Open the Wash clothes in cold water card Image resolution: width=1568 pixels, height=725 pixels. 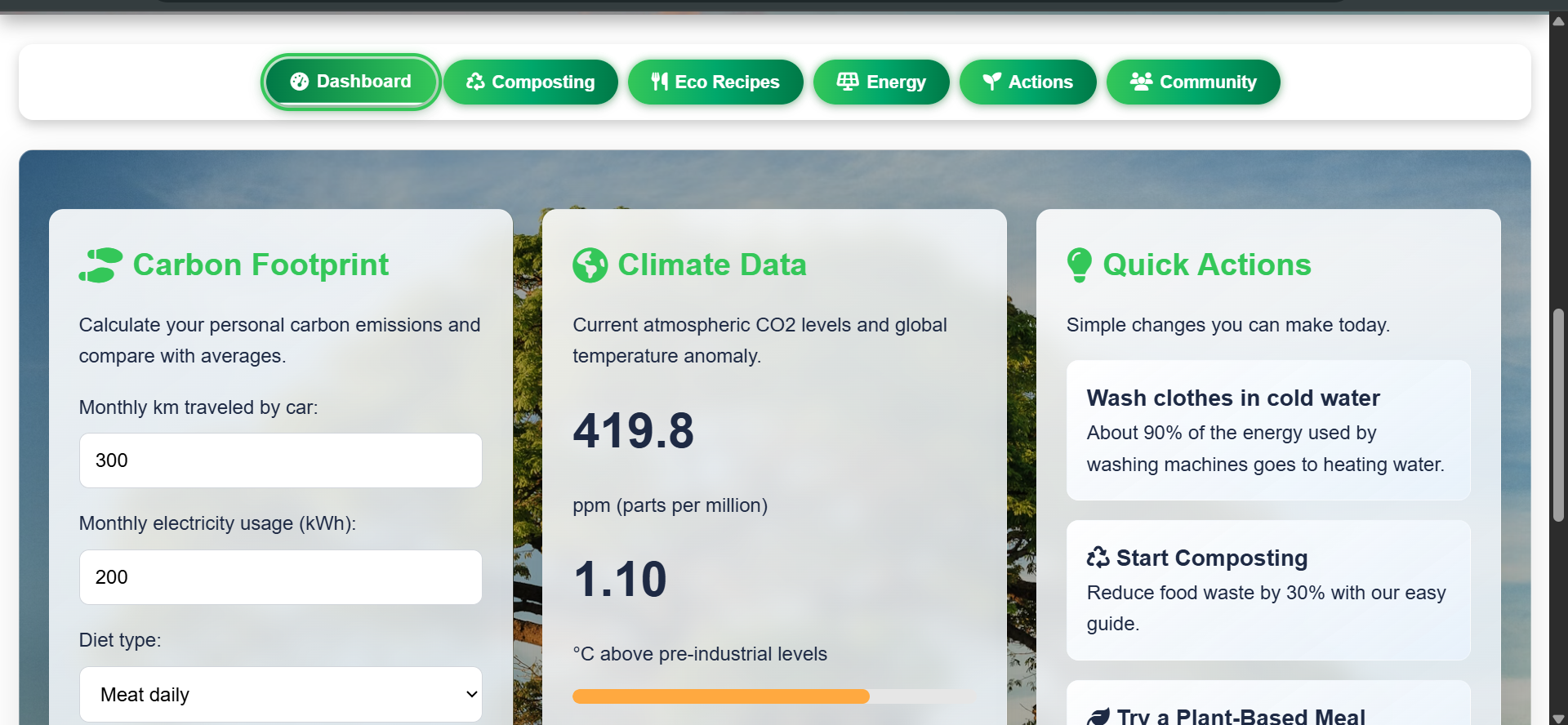point(1268,430)
